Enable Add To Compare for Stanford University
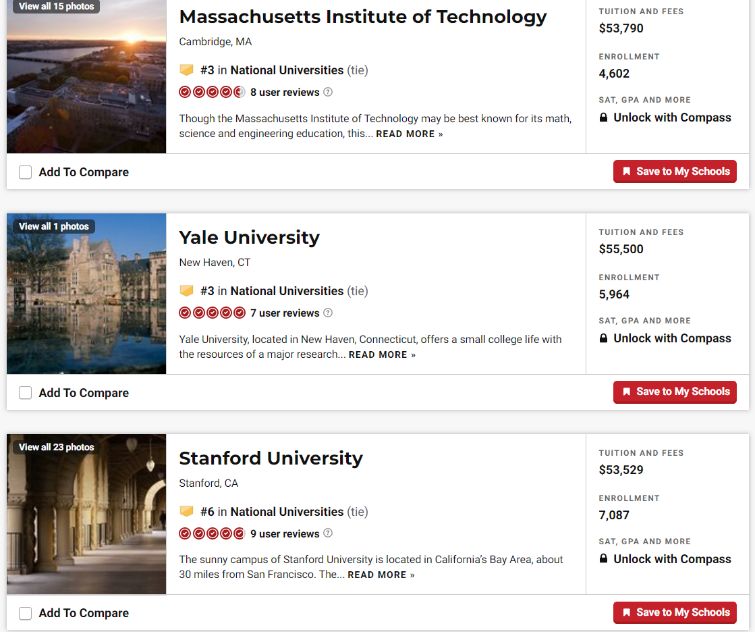The image size is (755, 632). tap(26, 613)
